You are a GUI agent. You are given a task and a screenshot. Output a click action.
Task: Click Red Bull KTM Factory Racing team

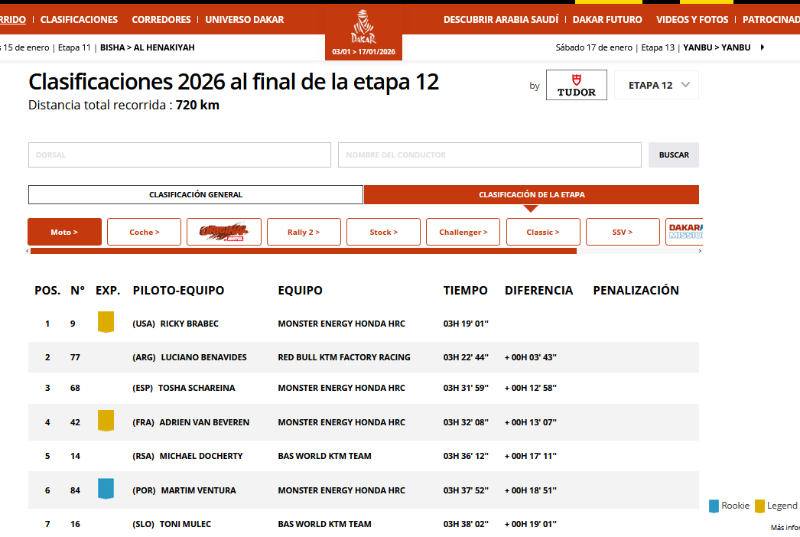point(344,357)
